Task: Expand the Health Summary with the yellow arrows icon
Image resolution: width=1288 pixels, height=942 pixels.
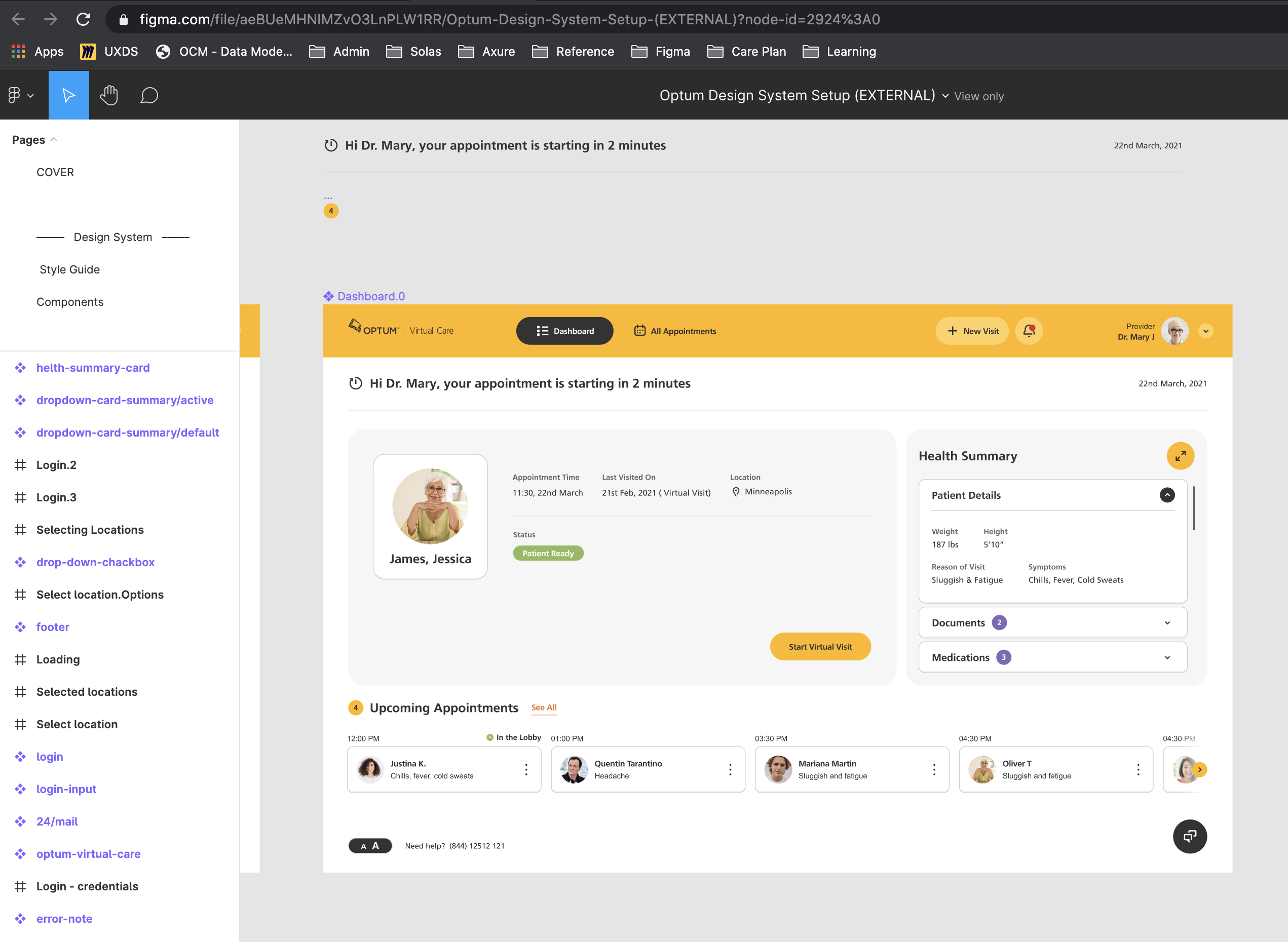Action: pyautogui.click(x=1181, y=456)
